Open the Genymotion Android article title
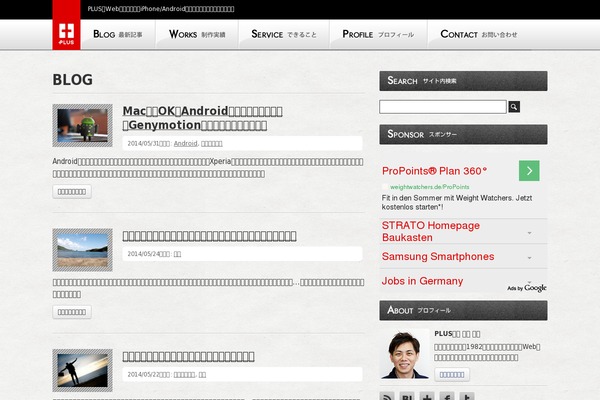The image size is (600, 400). click(202, 118)
